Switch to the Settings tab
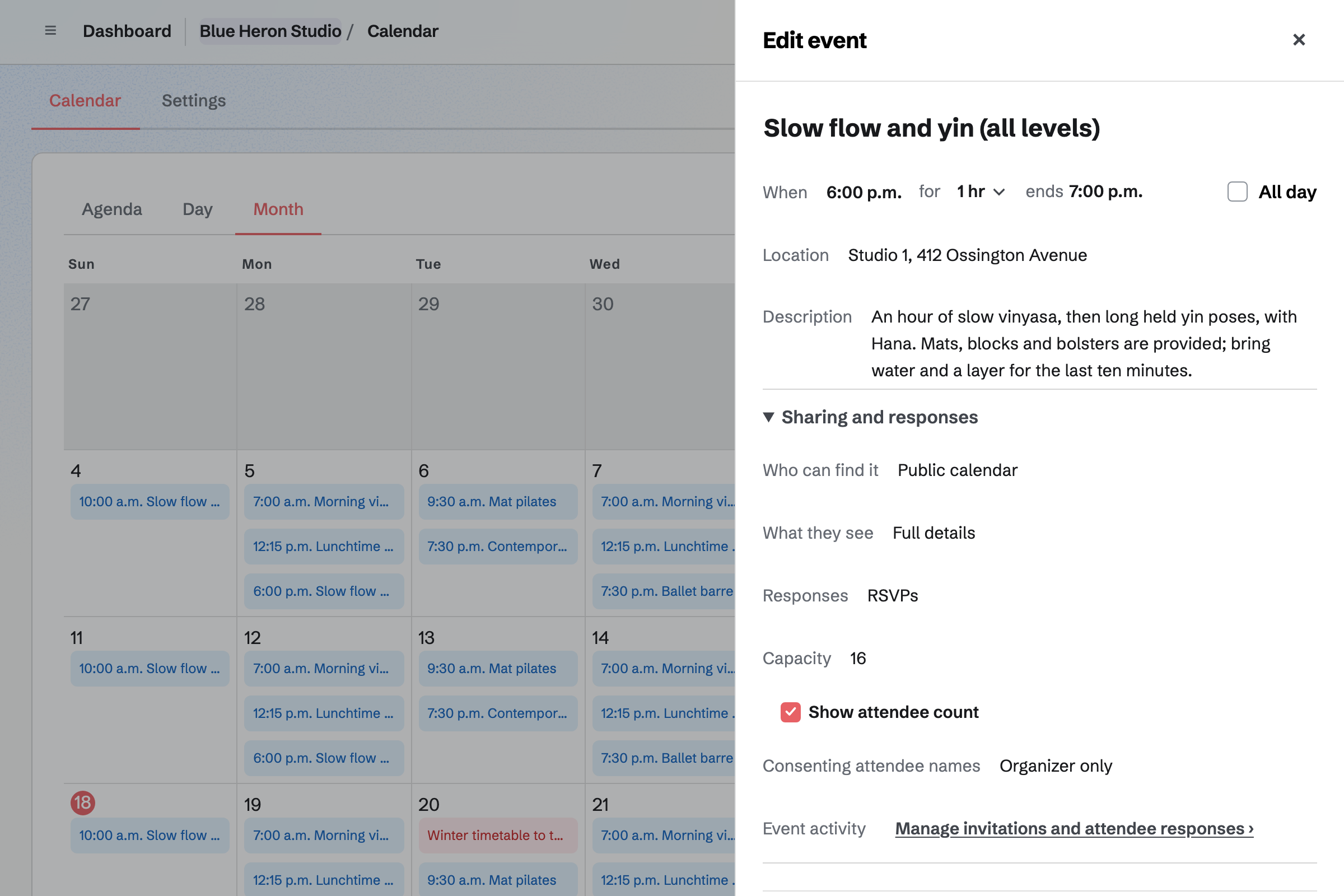The height and width of the screenshot is (896, 1344). coord(194,101)
